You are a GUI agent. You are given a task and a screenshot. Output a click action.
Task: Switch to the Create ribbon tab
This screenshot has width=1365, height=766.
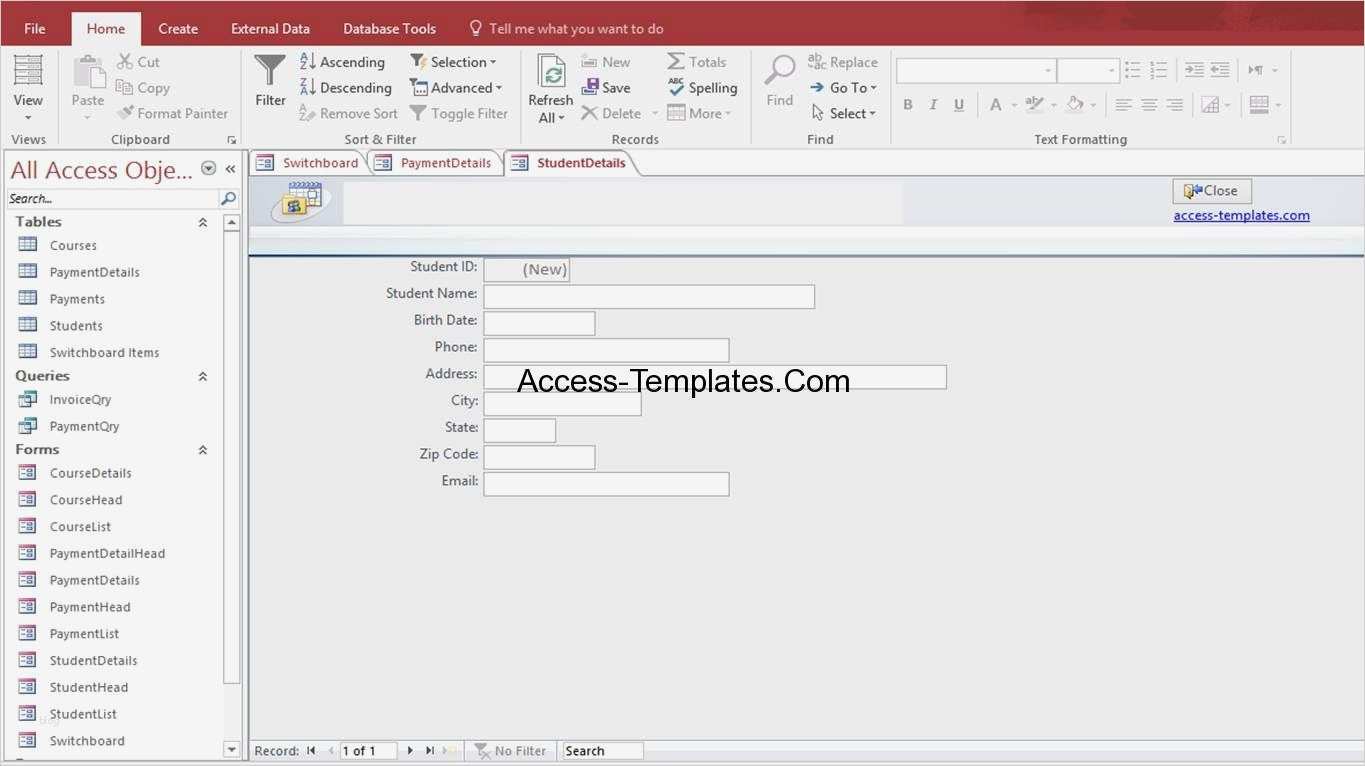coord(177,28)
